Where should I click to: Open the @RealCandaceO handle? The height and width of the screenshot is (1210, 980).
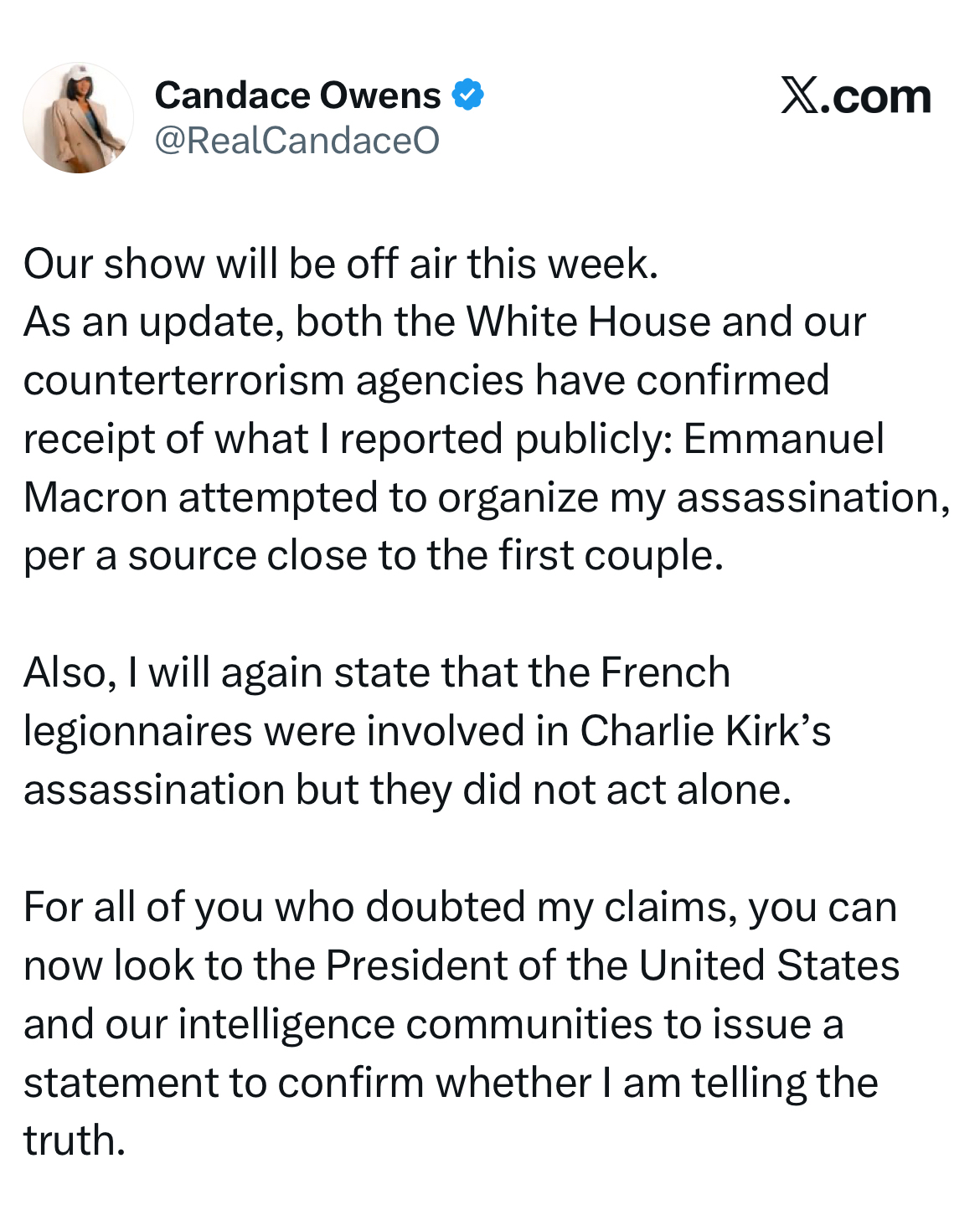click(x=297, y=141)
